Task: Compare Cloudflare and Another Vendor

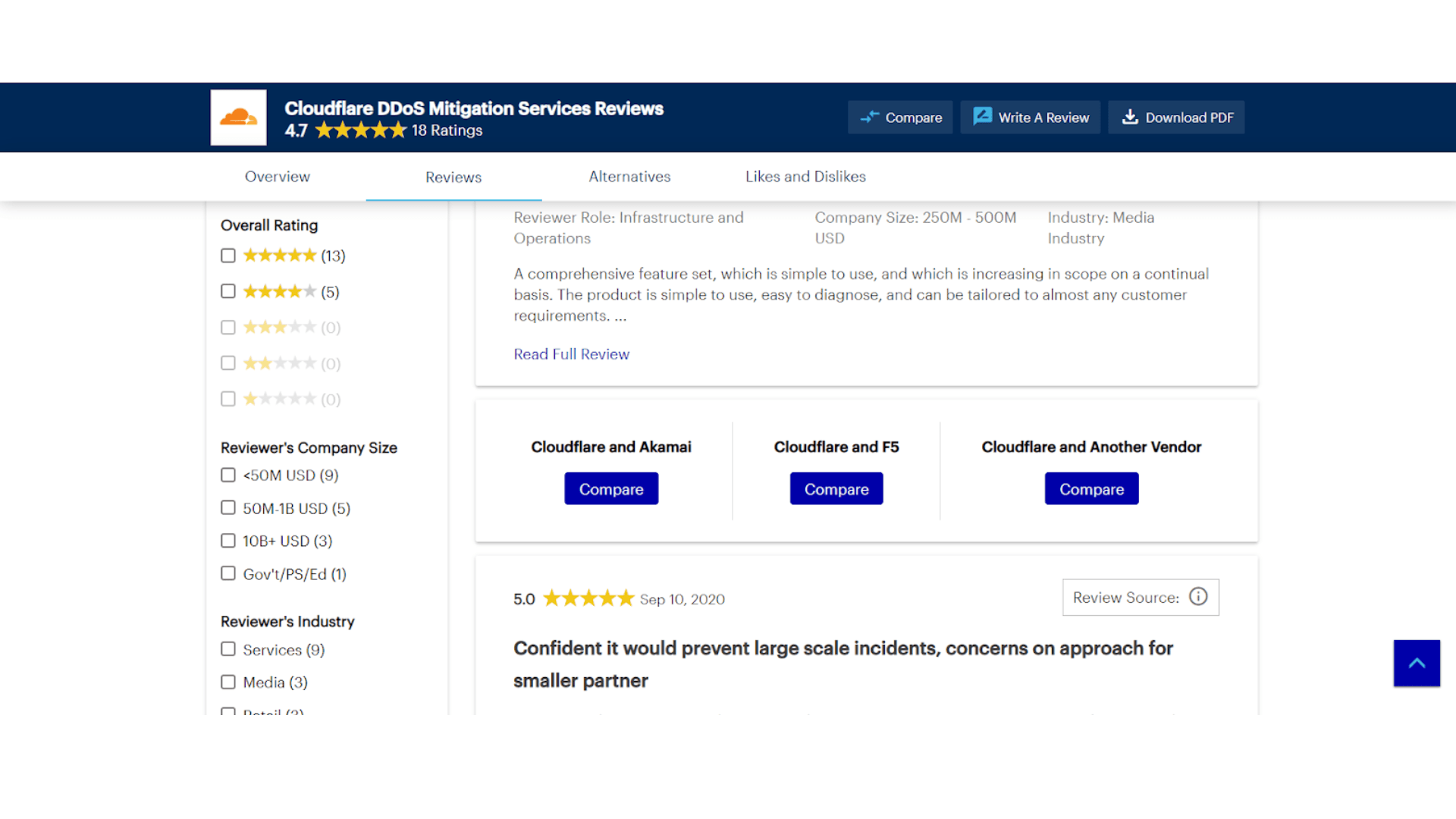Action: [x=1091, y=489]
